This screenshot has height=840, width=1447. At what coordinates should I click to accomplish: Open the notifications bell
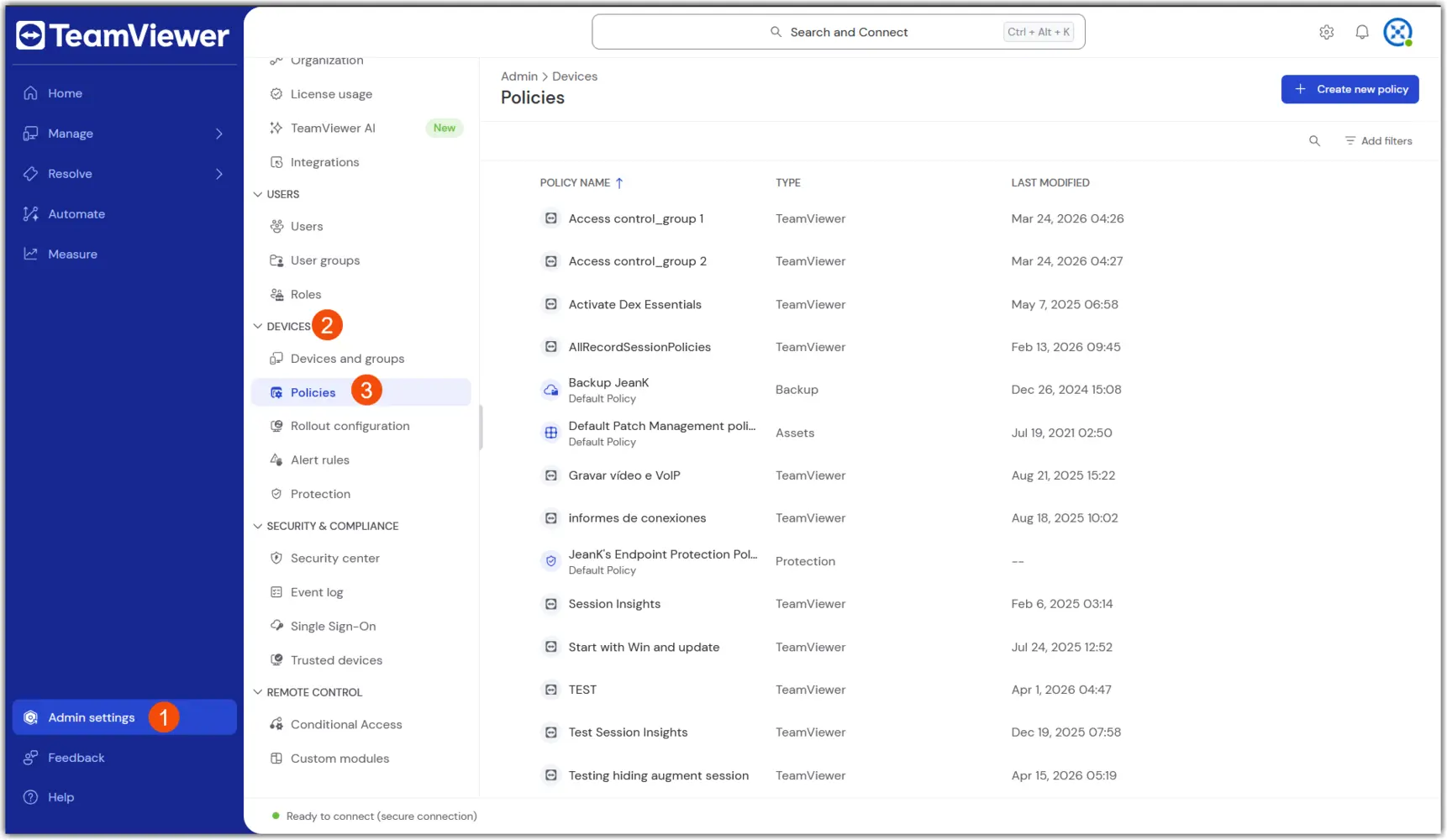click(1361, 33)
